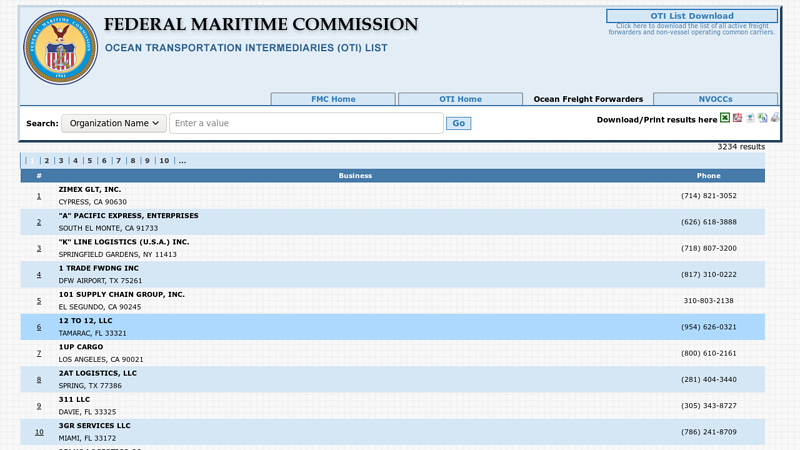The width and height of the screenshot is (800, 450).
Task: Click the print results printer icon
Action: click(x=775, y=118)
